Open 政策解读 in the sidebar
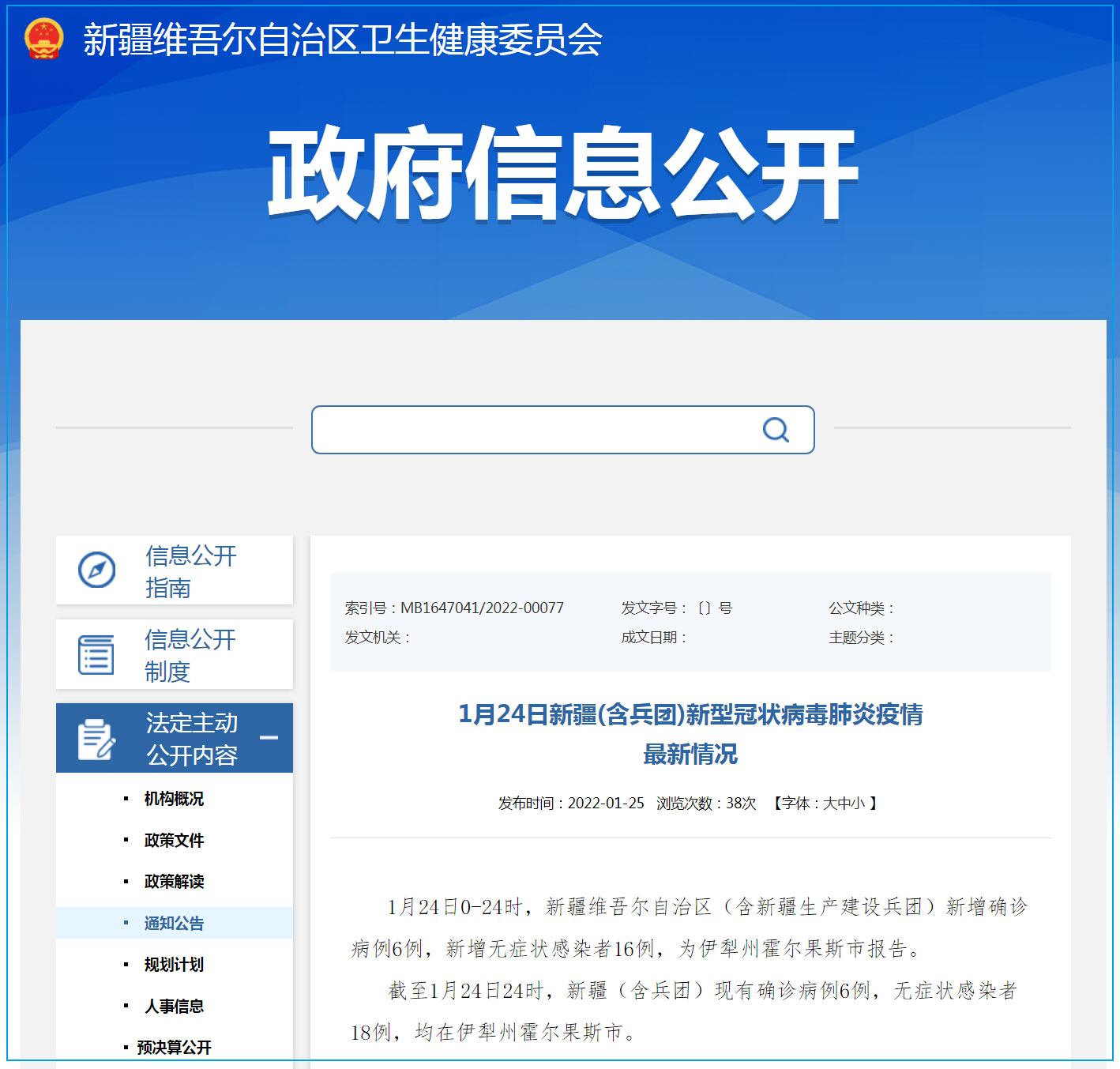The width and height of the screenshot is (1120, 1069). [173, 881]
